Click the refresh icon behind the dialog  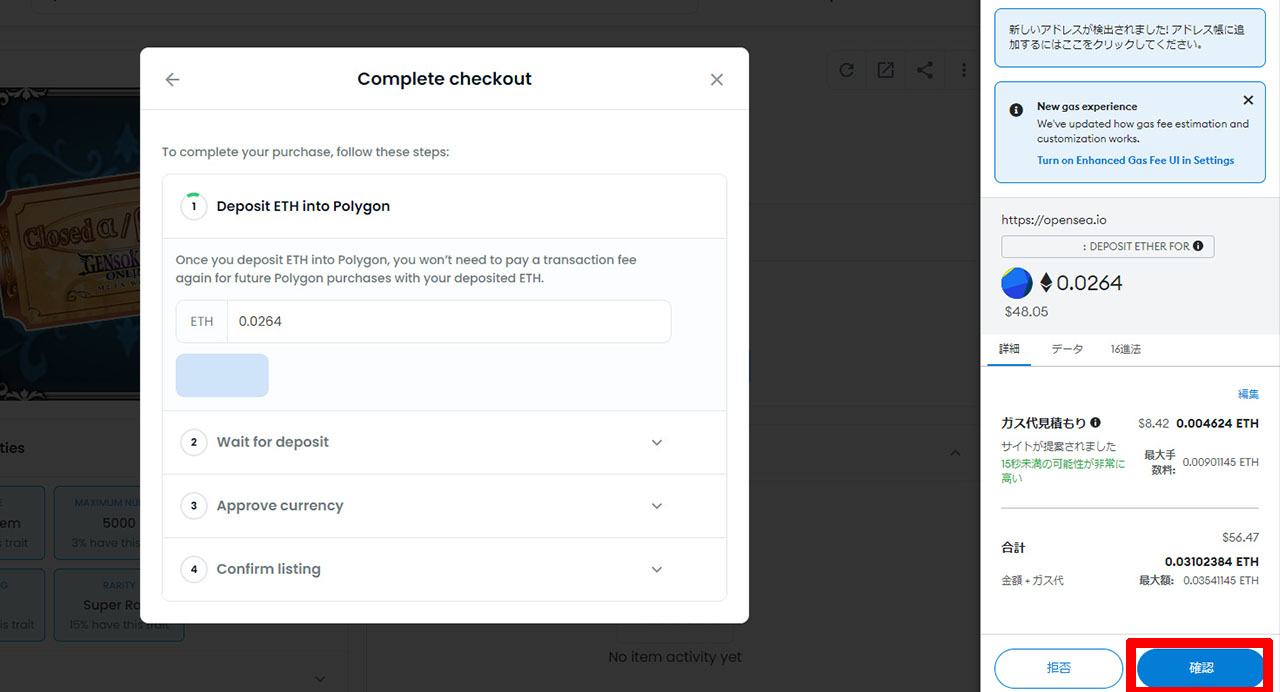tap(846, 70)
